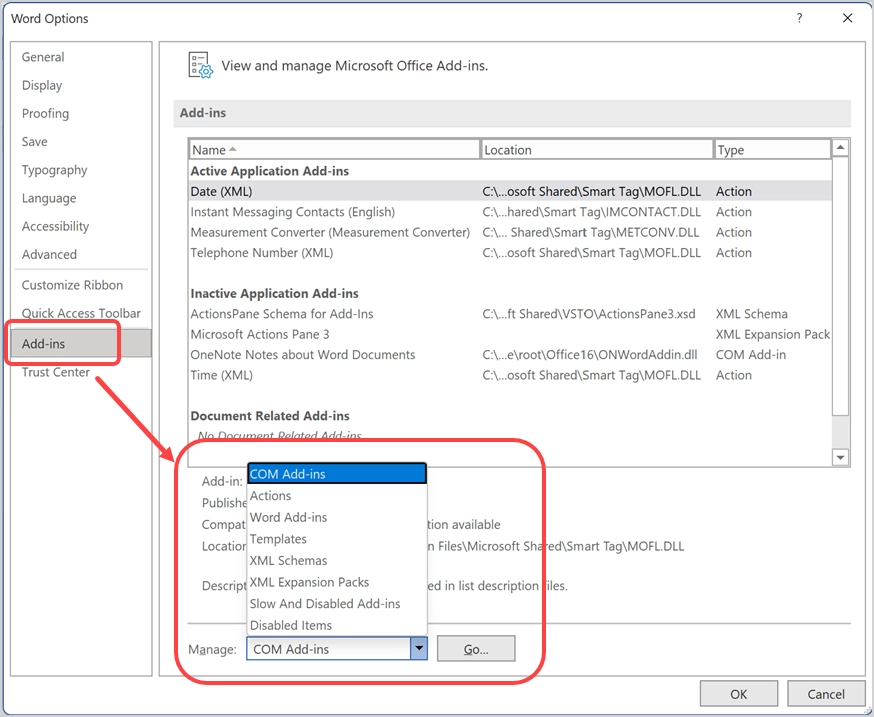Image resolution: width=874 pixels, height=717 pixels.
Task: Select OneNote Notes about Word Documents row
Action: tap(510, 355)
